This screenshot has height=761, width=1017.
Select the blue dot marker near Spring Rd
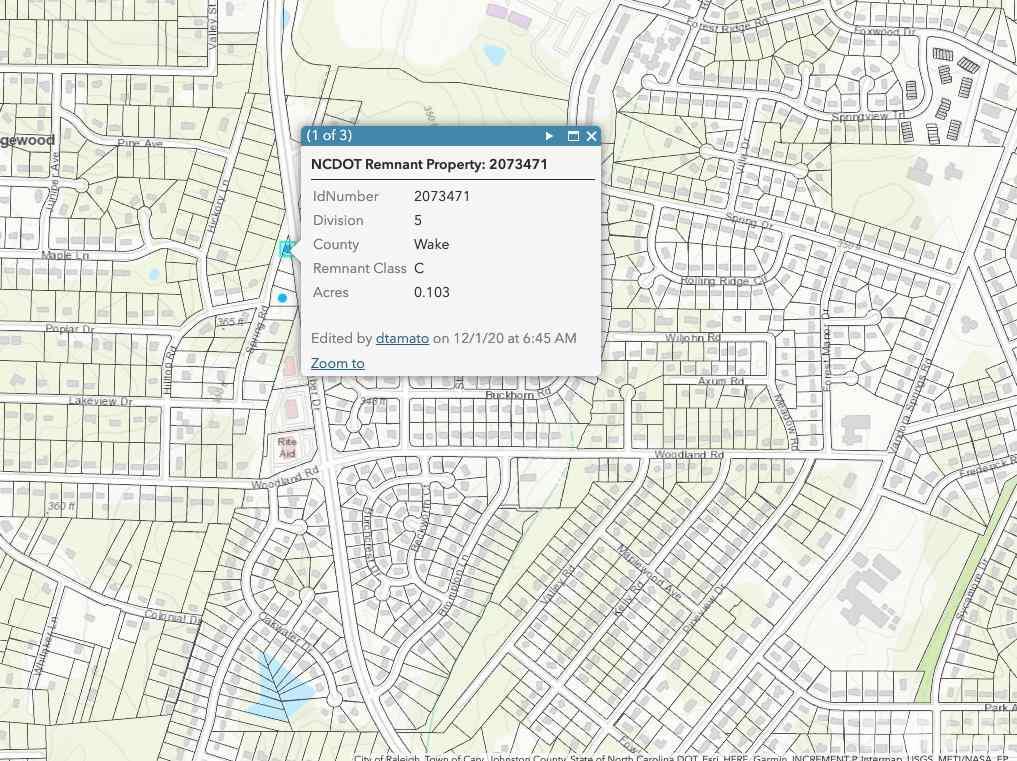coord(282,298)
